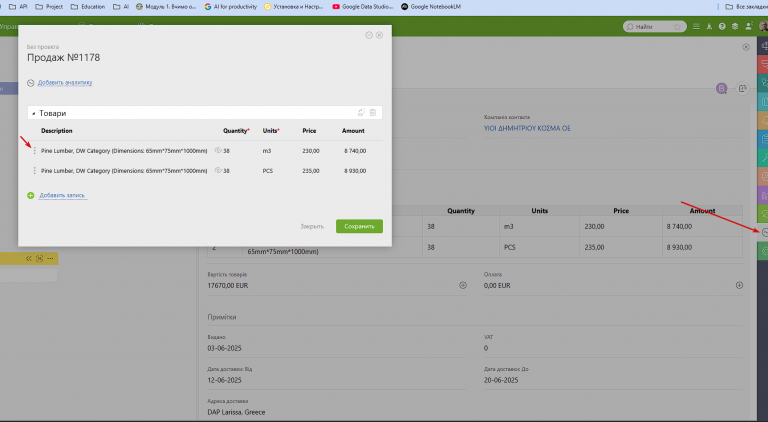Select the m3 unit cell in the dialog
The height and width of the screenshot is (422, 768).
pos(267,151)
